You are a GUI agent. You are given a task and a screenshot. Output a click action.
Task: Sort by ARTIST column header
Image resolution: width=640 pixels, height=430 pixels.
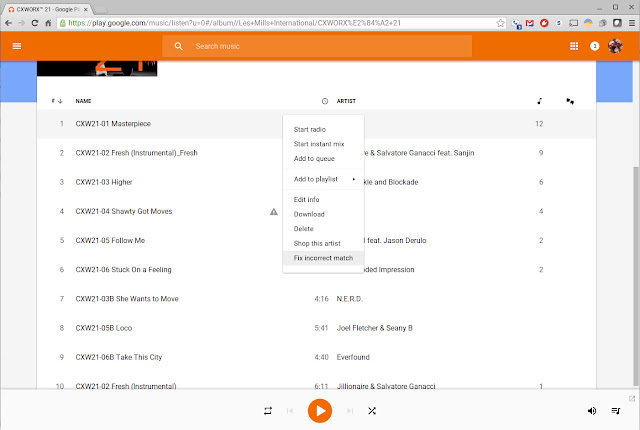point(346,101)
